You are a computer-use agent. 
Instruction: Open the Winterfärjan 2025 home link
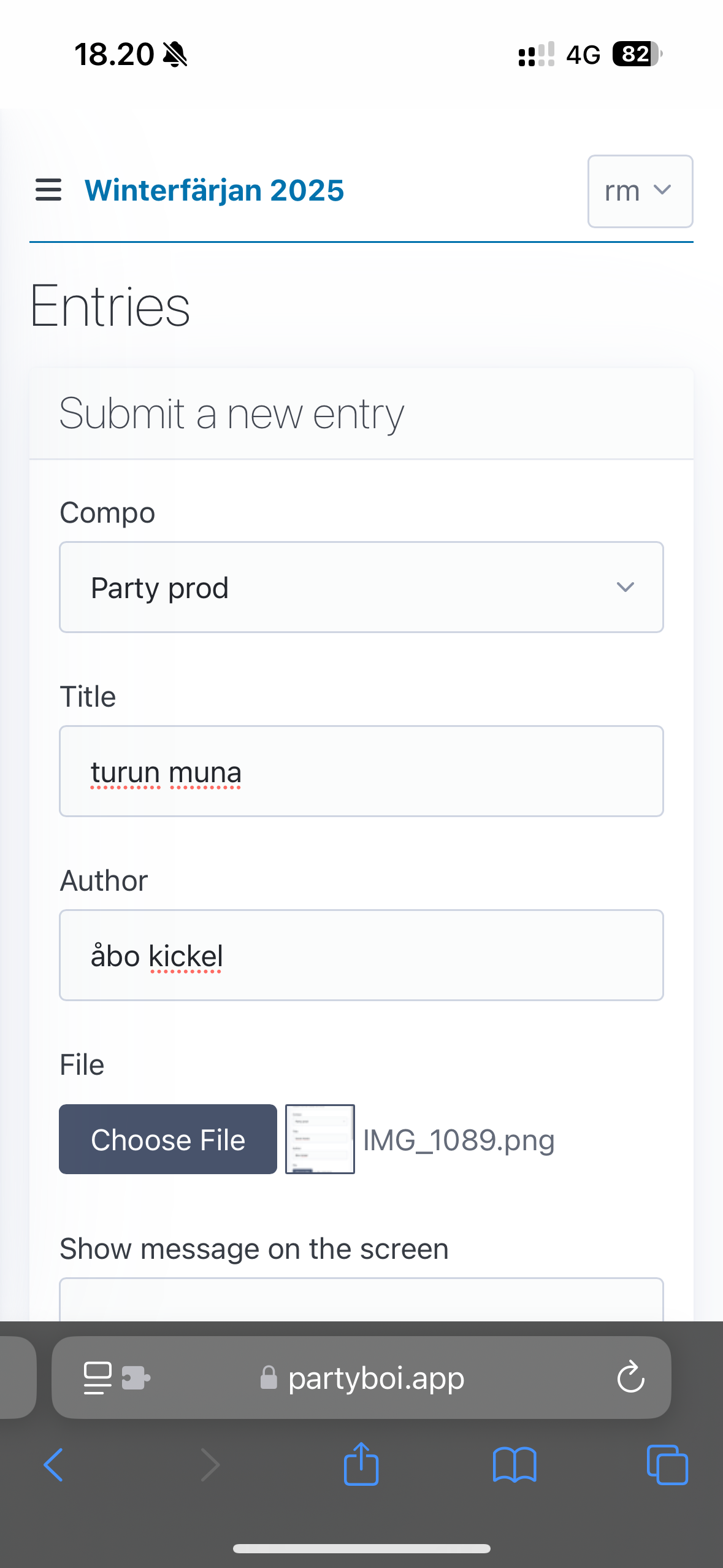(214, 190)
